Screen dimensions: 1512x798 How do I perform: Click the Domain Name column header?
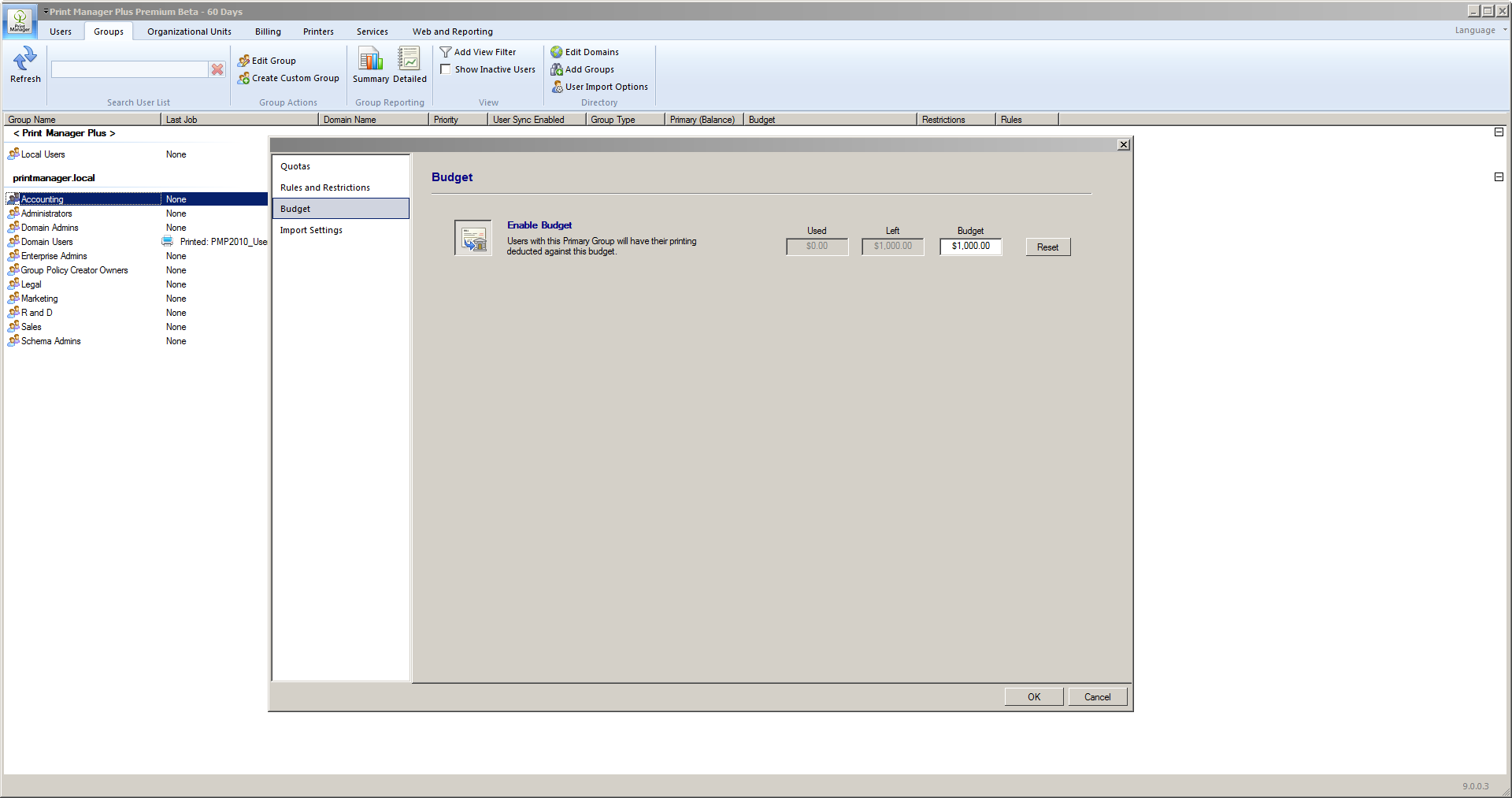tap(373, 120)
